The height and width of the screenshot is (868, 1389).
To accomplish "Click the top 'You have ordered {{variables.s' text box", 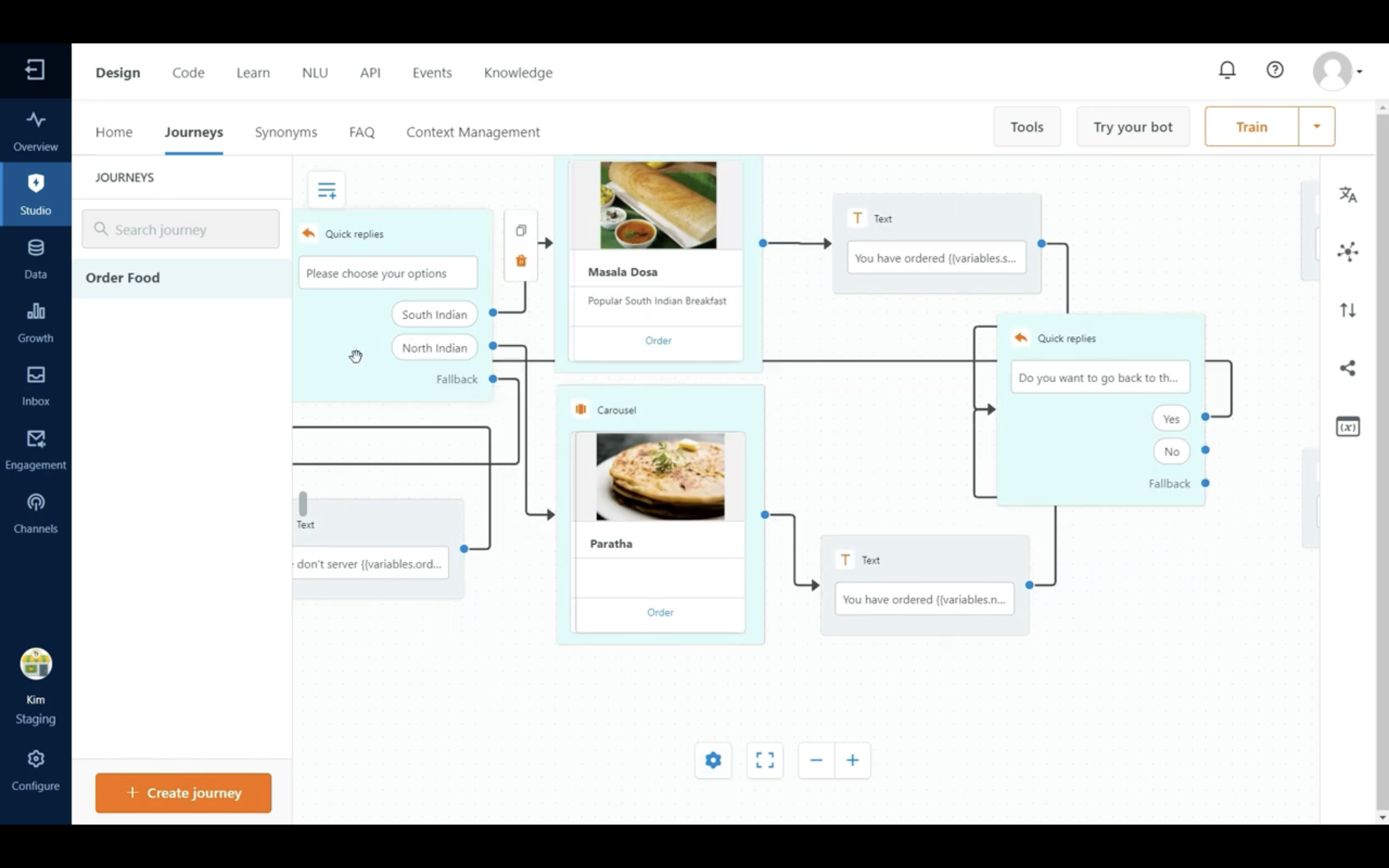I will 937,258.
